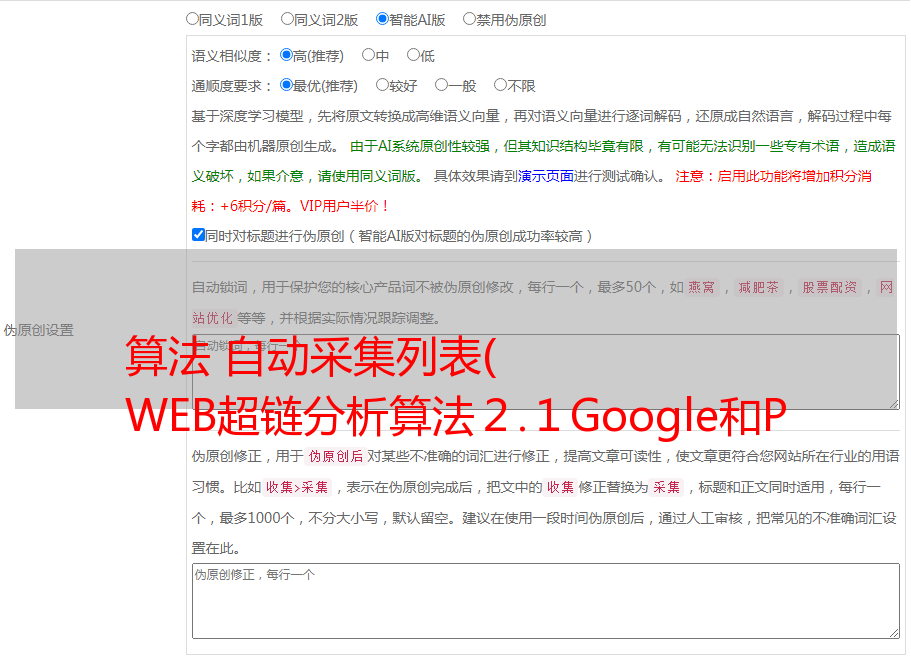Image resolution: width=911 pixels, height=658 pixels.
Task: Click the 伪原创后 highlighted tag
Action: pyautogui.click(x=336, y=456)
